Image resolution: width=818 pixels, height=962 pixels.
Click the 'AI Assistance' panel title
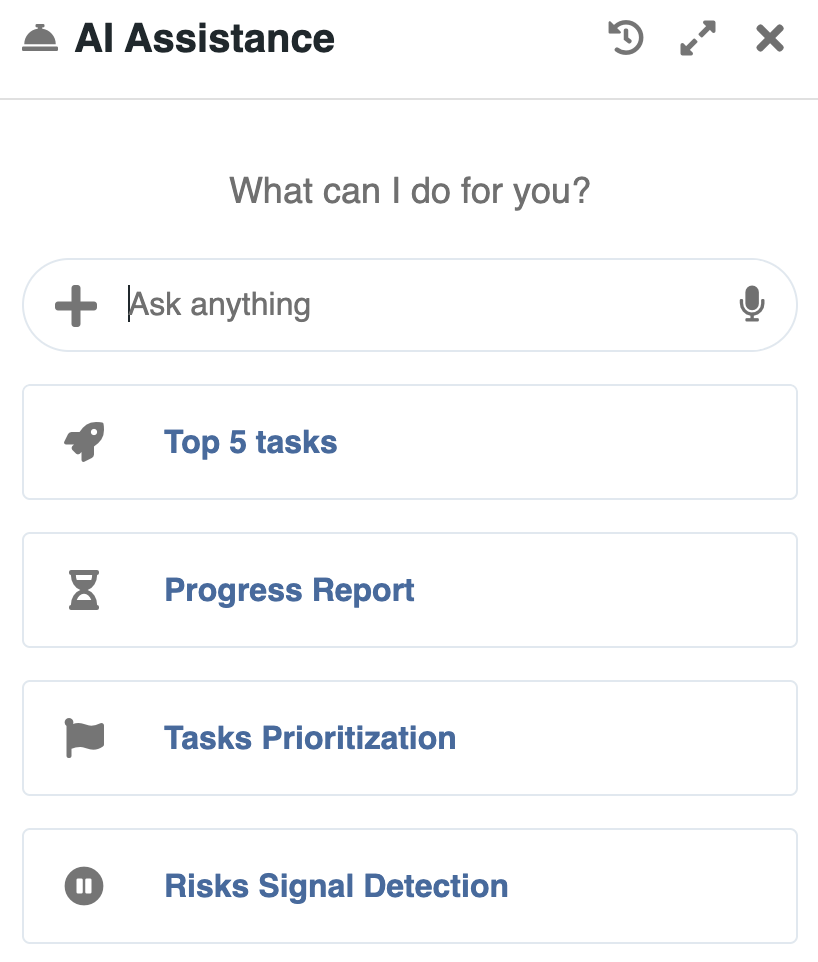tap(204, 39)
